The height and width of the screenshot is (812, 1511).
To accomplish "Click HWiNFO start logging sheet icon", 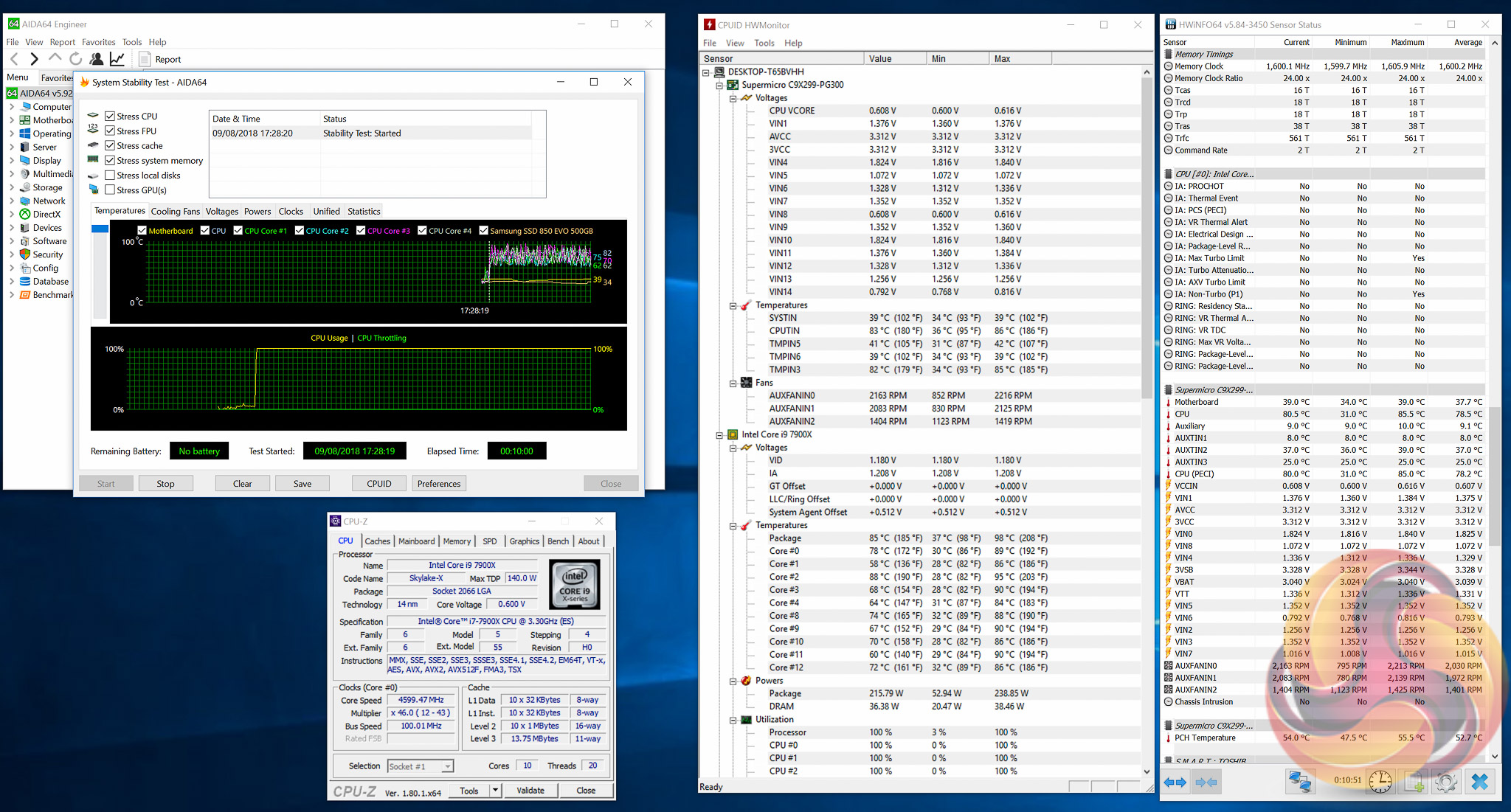I will tap(1414, 782).
